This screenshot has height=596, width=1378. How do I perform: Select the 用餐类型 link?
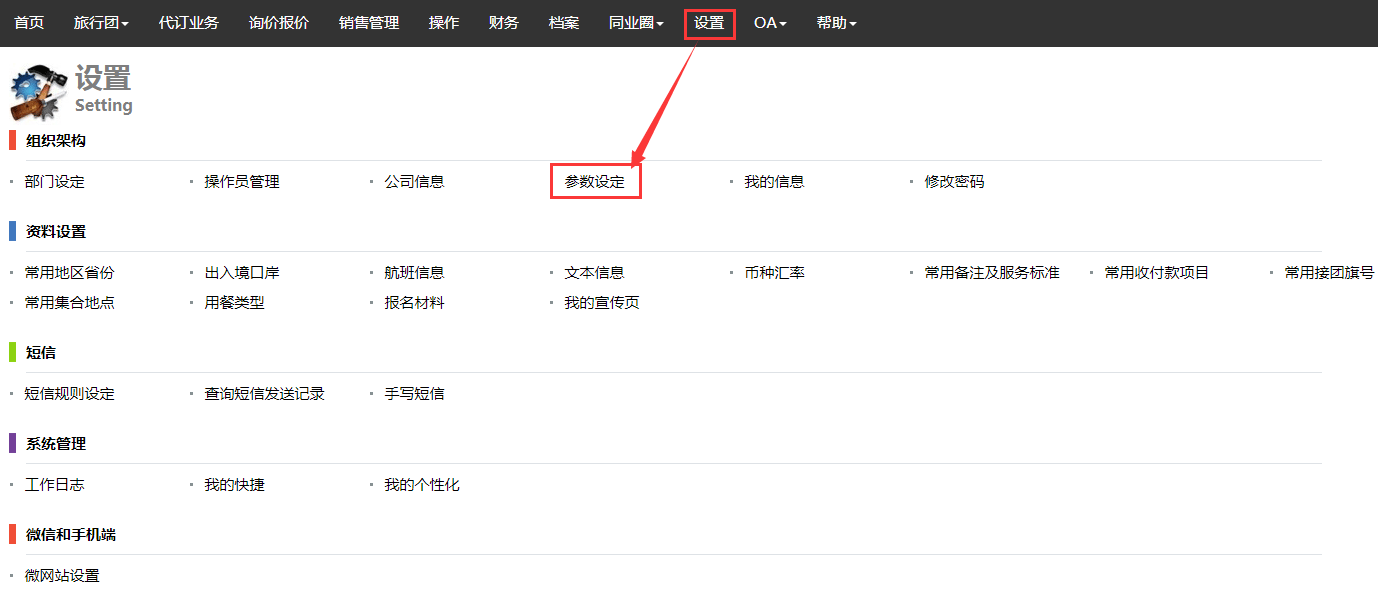235,303
